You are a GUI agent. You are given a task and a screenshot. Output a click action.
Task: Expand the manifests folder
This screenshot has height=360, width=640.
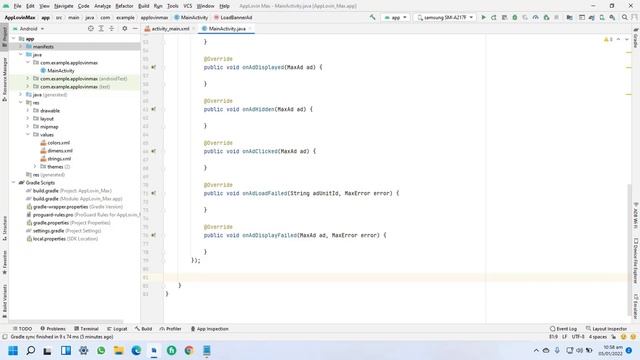point(21,47)
